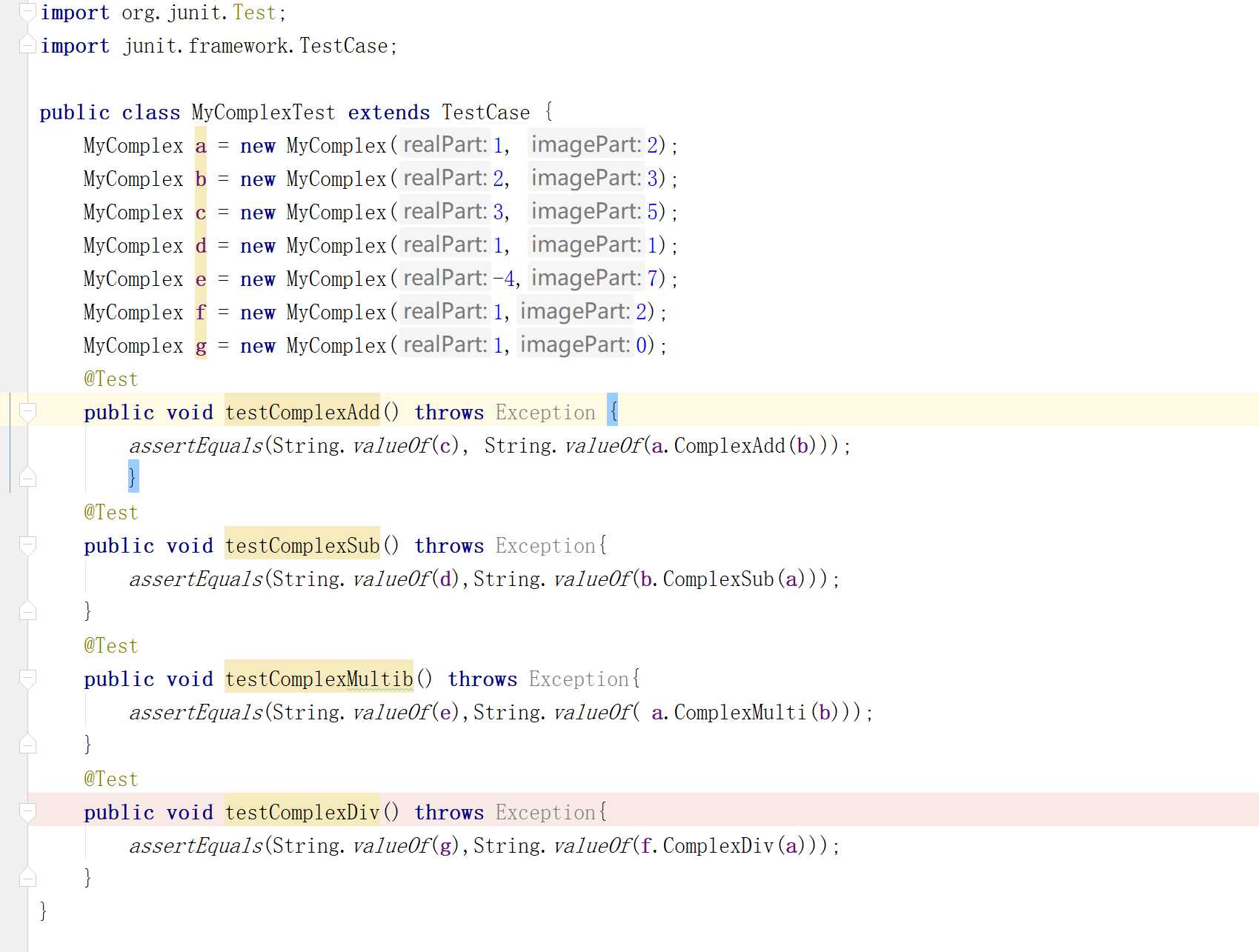Click the highlighted field name g

(x=201, y=346)
